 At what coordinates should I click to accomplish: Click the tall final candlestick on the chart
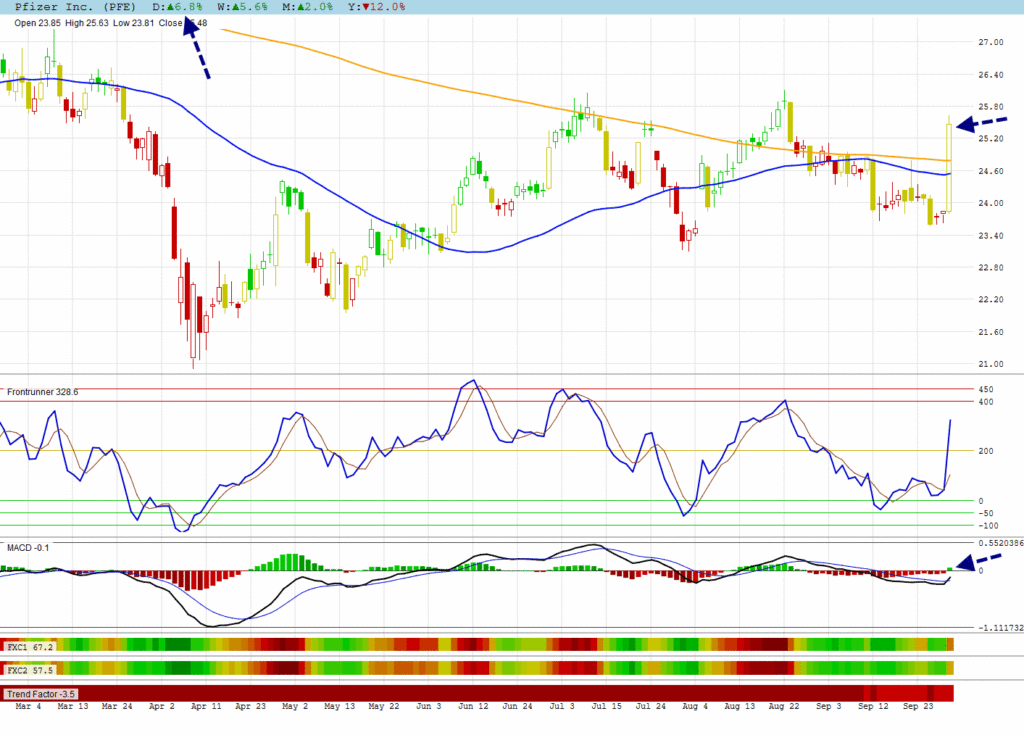[948, 165]
